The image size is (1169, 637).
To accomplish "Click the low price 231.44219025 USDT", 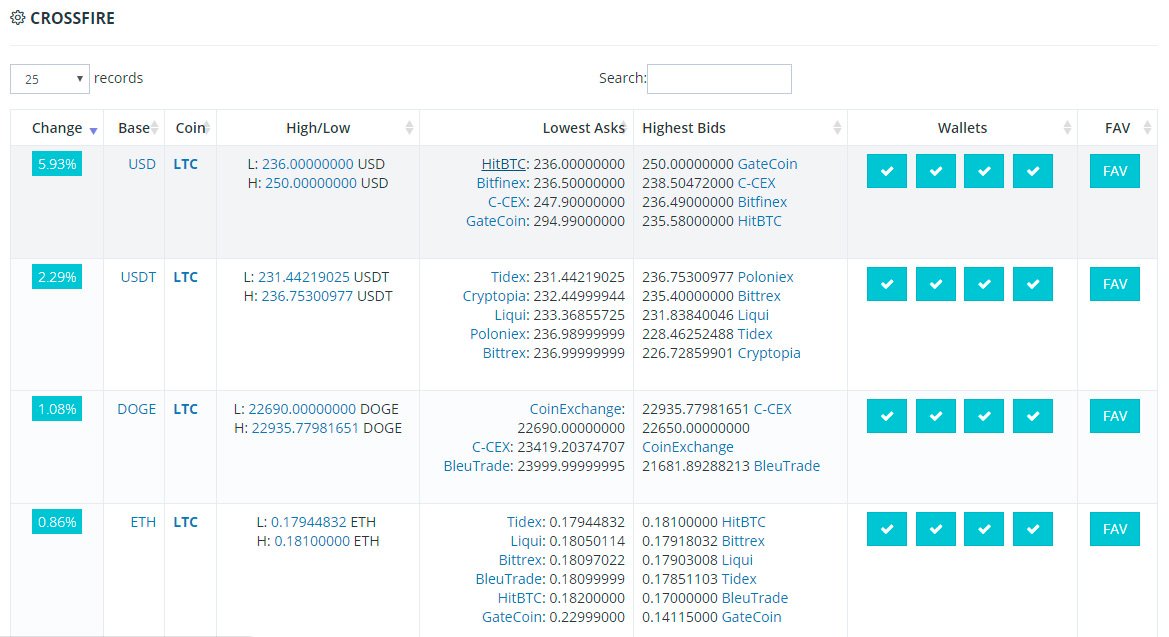I will click(303, 277).
